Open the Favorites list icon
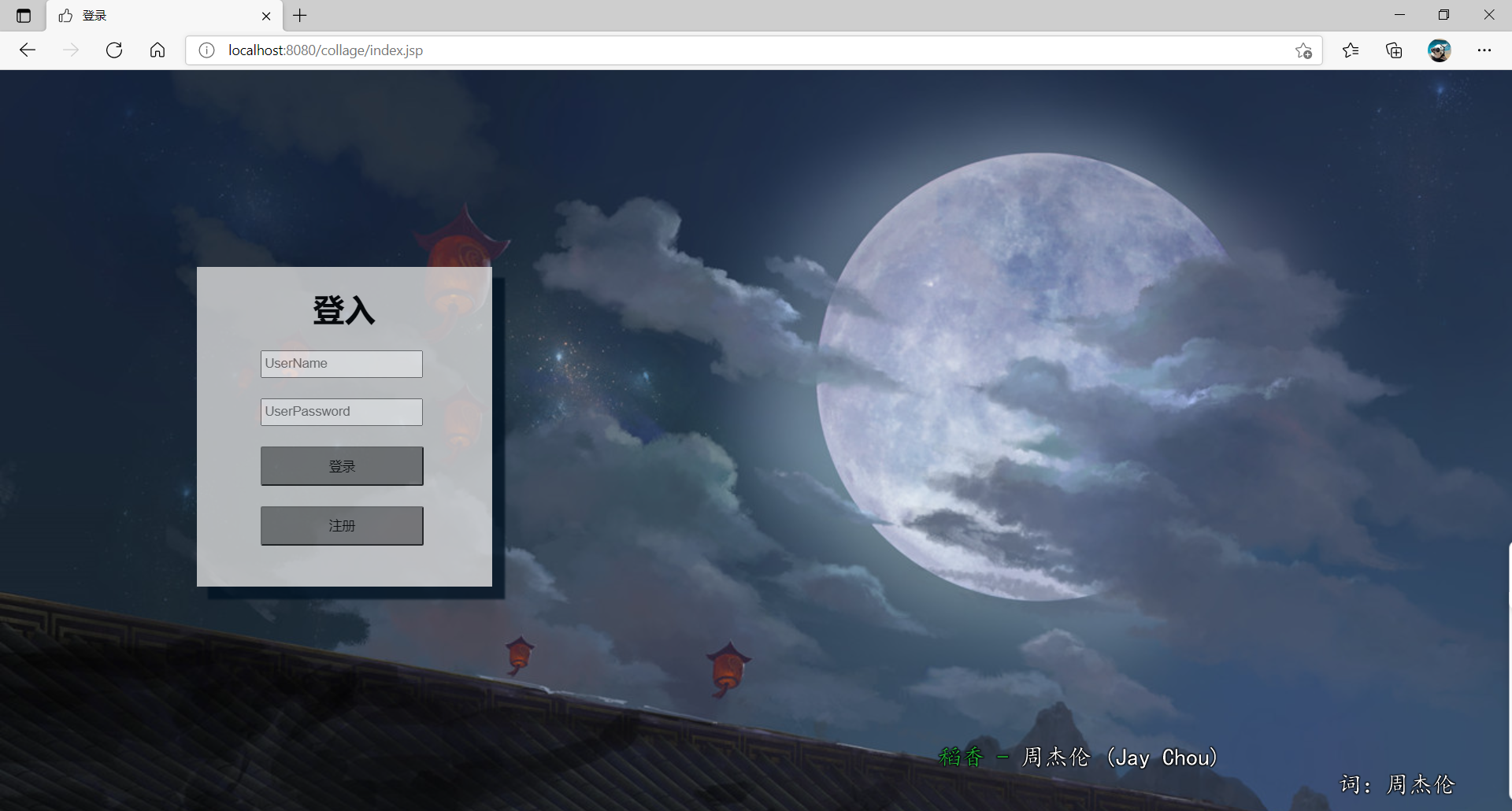Screen dimensions: 1512x811 [x=1351, y=50]
